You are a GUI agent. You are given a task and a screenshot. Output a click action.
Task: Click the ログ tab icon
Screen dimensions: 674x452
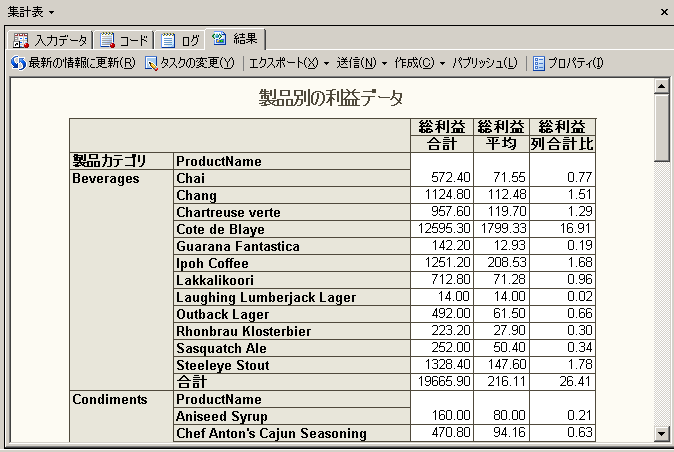click(168, 41)
